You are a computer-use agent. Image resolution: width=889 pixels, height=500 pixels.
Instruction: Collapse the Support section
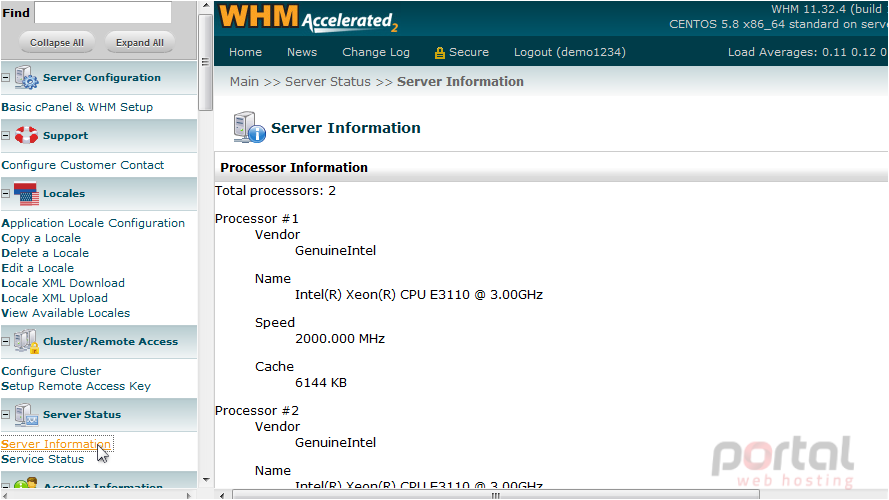pyautogui.click(x=6, y=135)
